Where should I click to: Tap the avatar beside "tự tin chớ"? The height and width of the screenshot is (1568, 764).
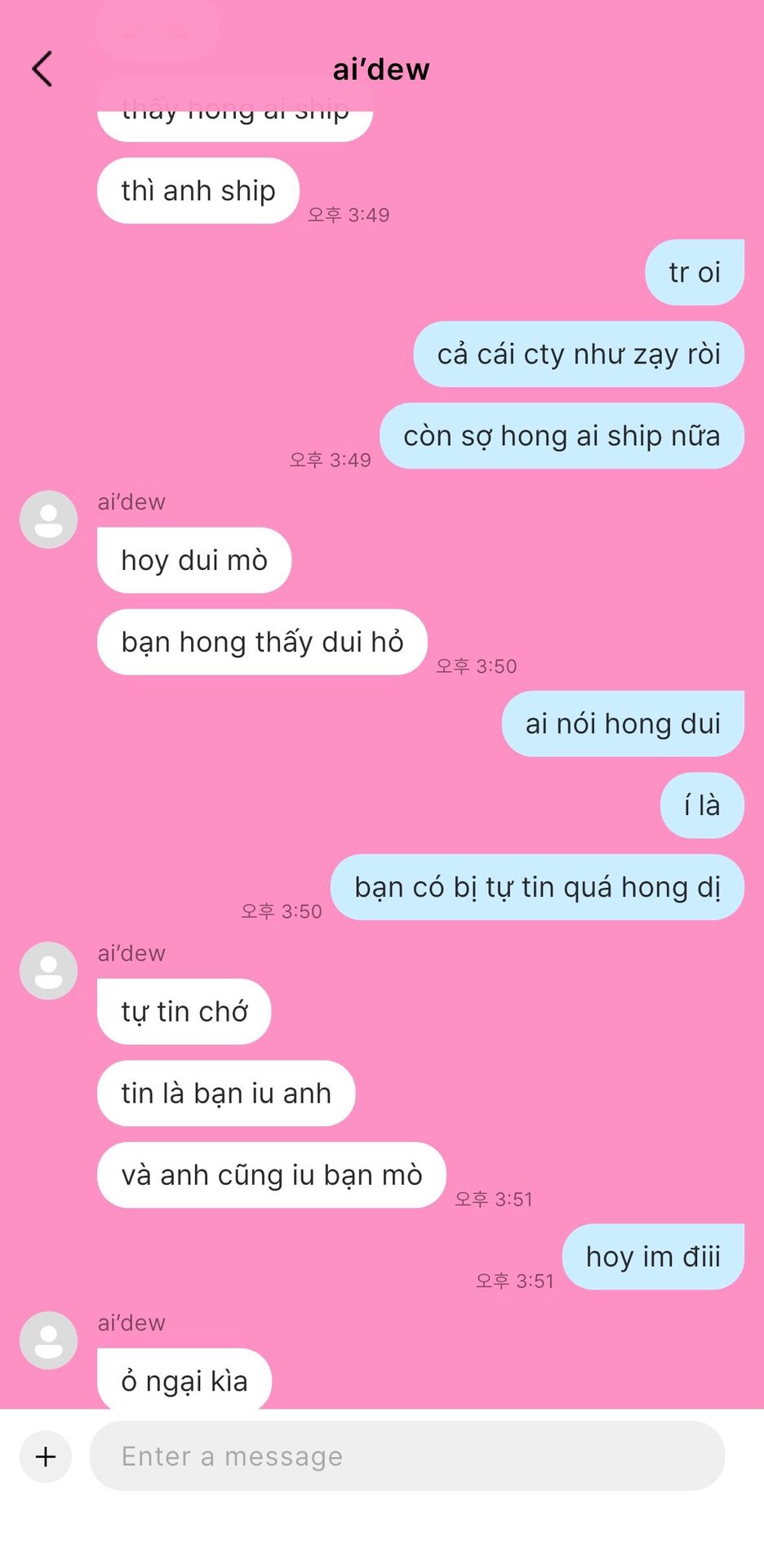pos(48,970)
